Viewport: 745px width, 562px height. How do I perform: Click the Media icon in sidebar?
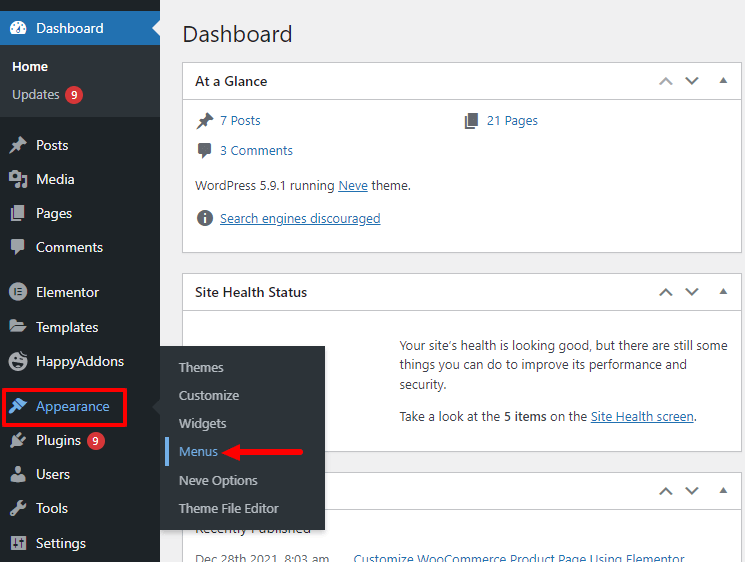tap(18, 179)
